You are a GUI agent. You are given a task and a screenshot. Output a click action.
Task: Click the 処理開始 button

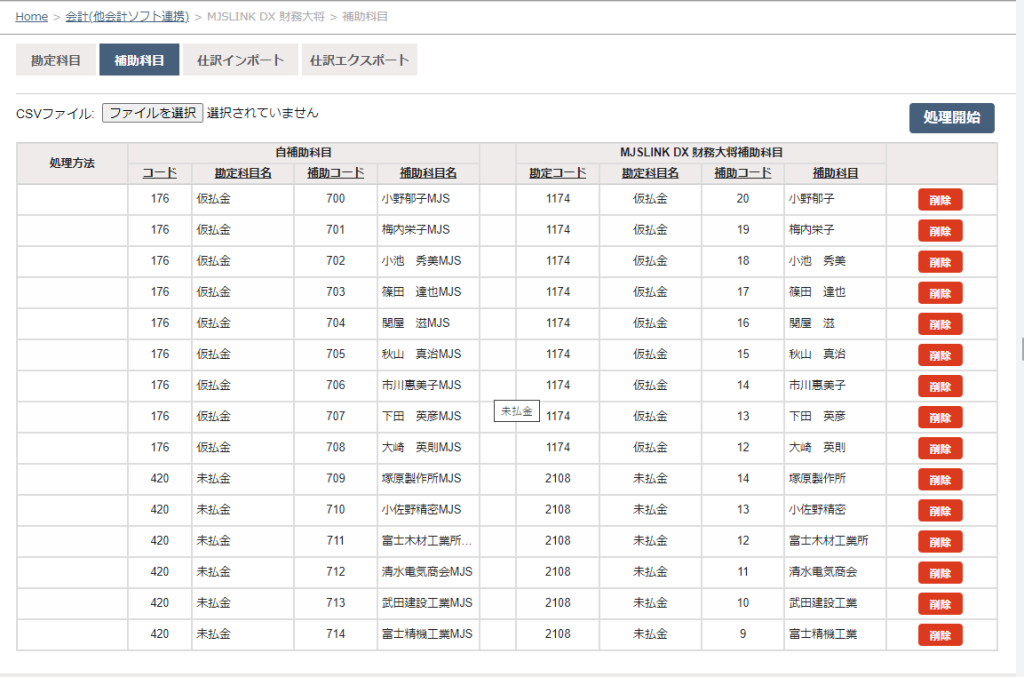point(952,118)
